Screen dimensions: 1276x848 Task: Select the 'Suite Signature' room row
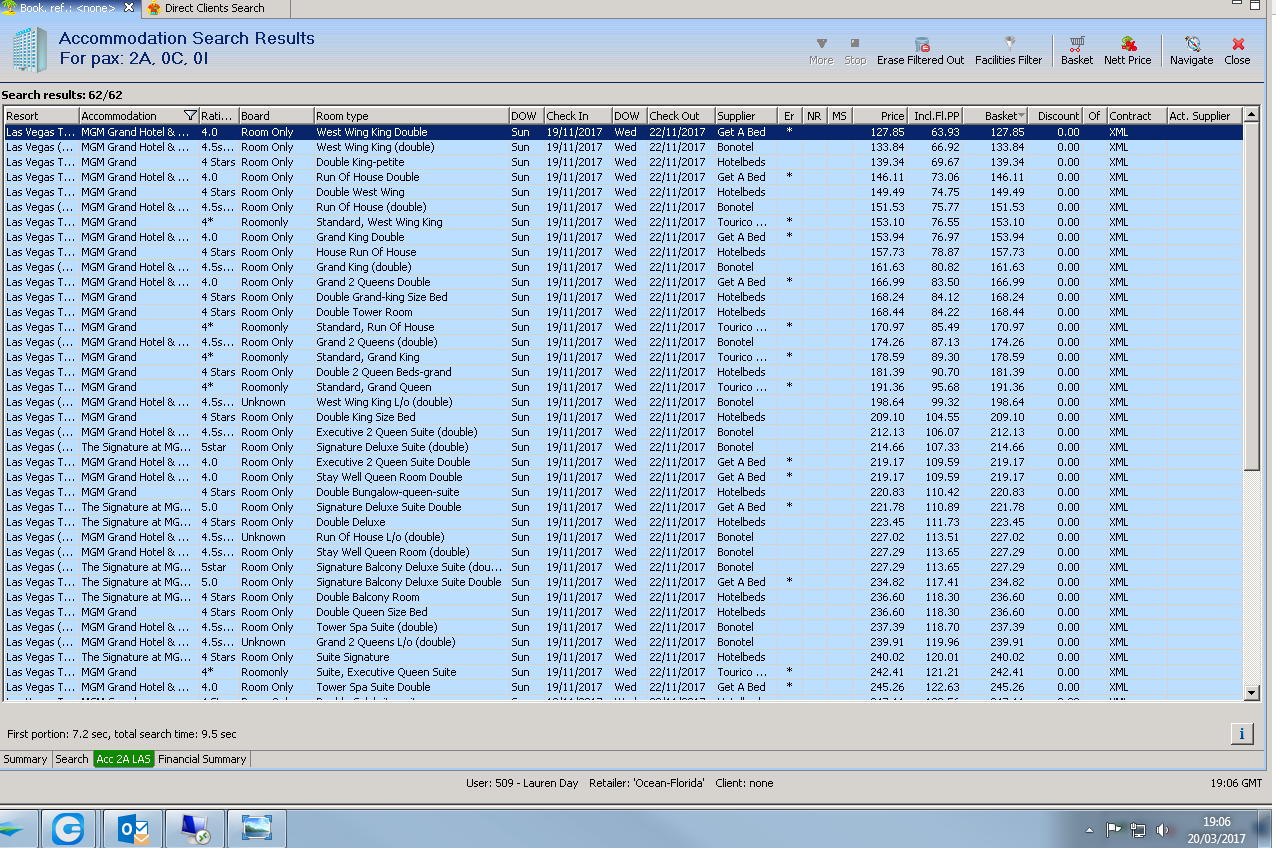tap(622, 657)
